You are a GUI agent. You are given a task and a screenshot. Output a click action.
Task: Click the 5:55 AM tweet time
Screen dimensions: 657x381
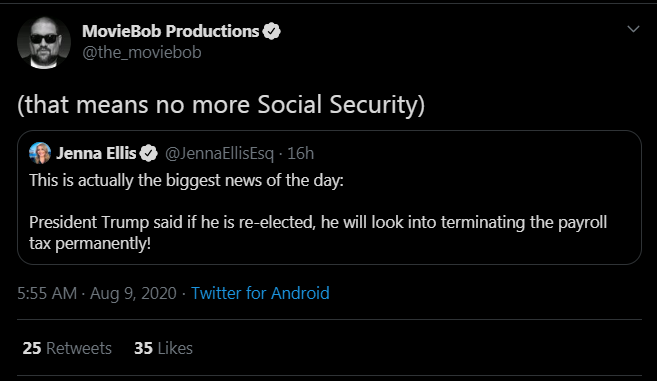47,293
